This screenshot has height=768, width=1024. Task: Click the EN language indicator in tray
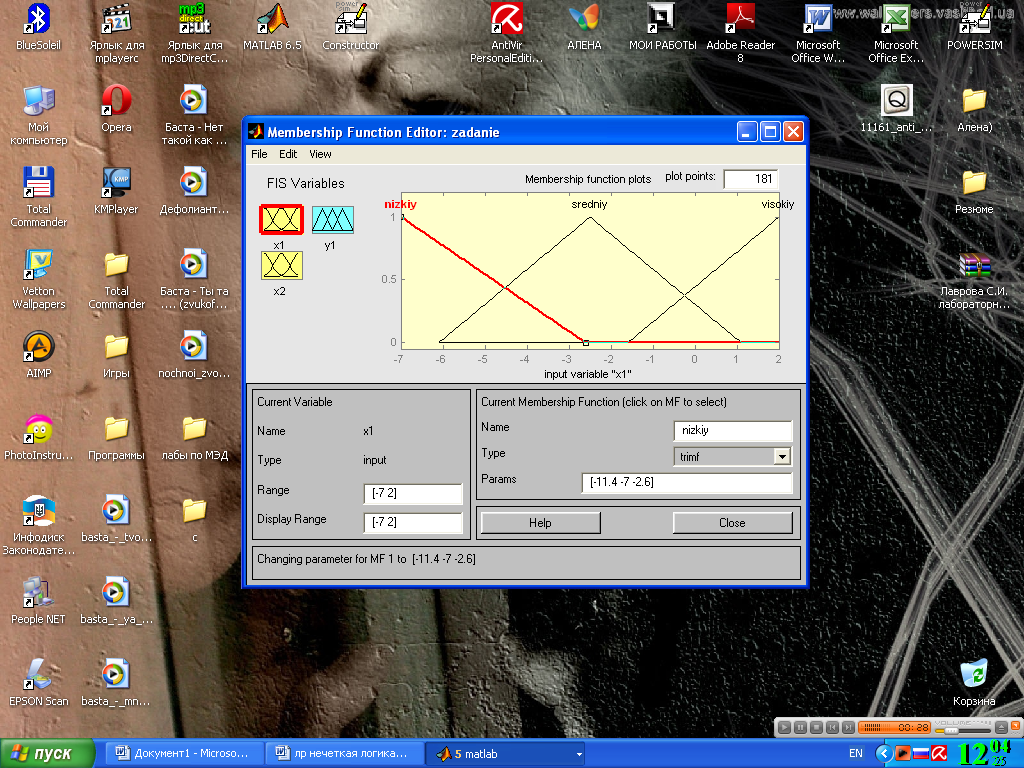[x=856, y=754]
